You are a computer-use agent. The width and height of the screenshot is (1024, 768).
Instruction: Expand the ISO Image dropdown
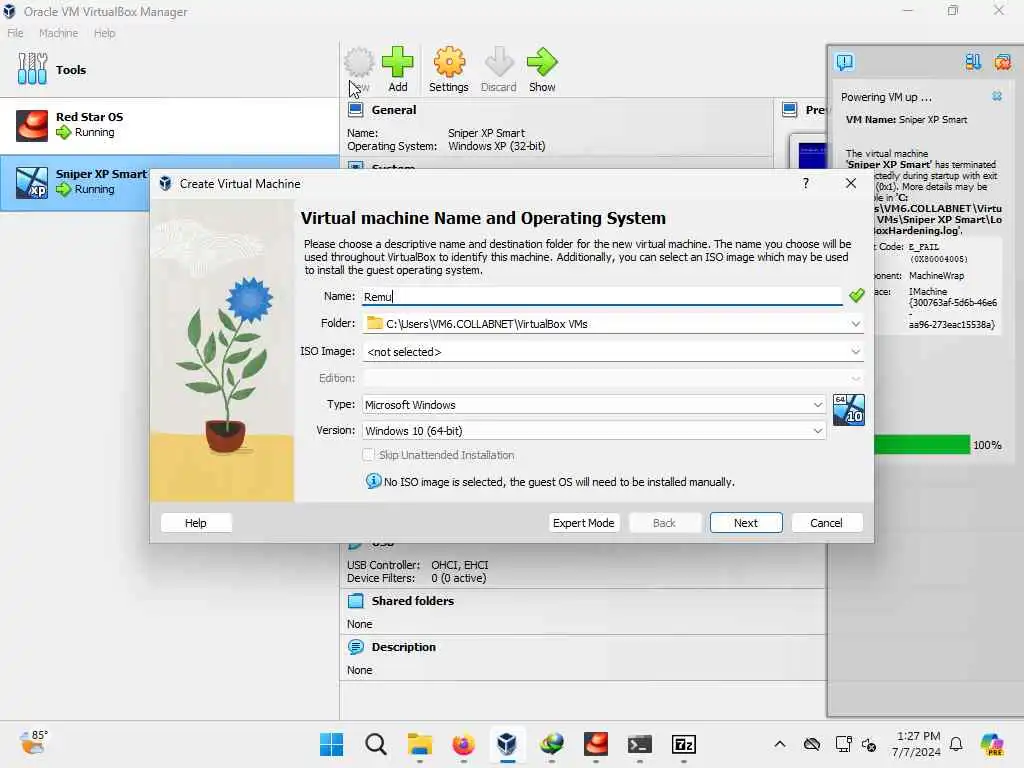pyautogui.click(x=856, y=351)
